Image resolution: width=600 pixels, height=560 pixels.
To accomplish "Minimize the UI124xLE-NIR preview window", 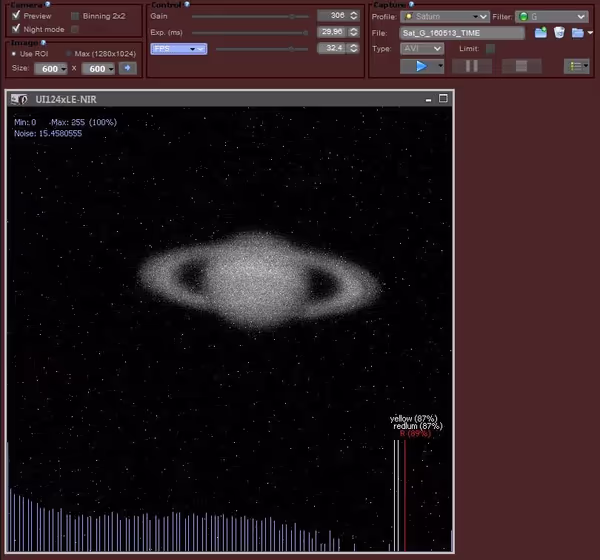I will [x=428, y=100].
